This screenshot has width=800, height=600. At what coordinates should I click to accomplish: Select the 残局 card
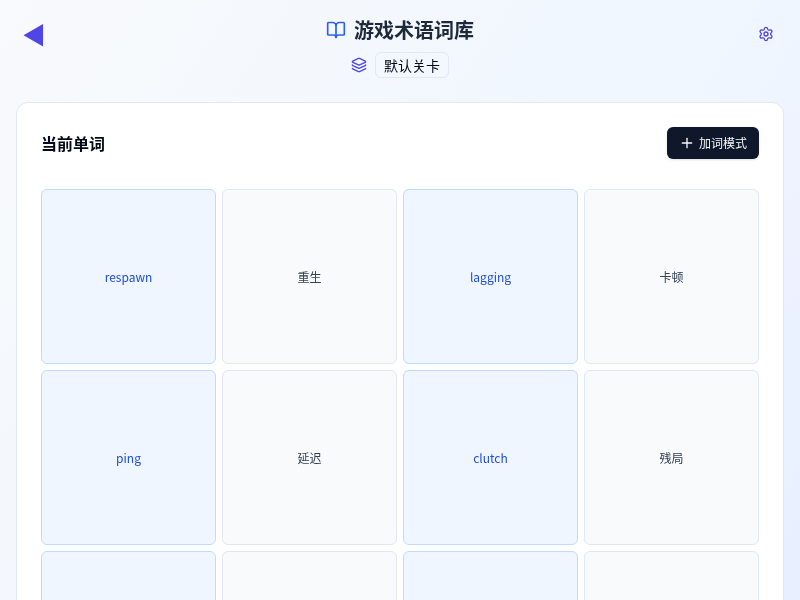[671, 458]
